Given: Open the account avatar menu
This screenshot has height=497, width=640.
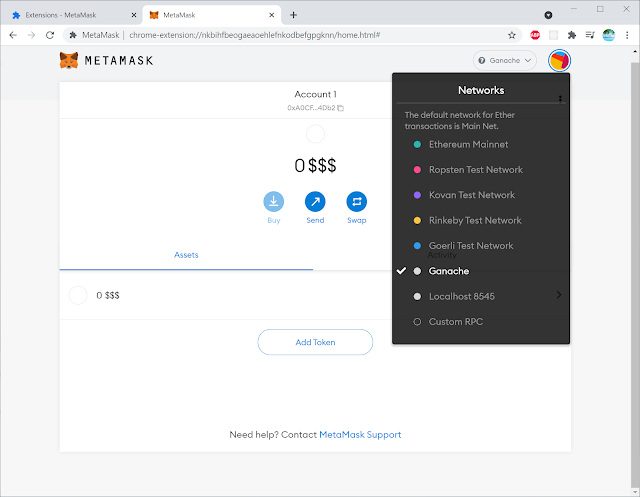Looking at the screenshot, I should [559, 60].
